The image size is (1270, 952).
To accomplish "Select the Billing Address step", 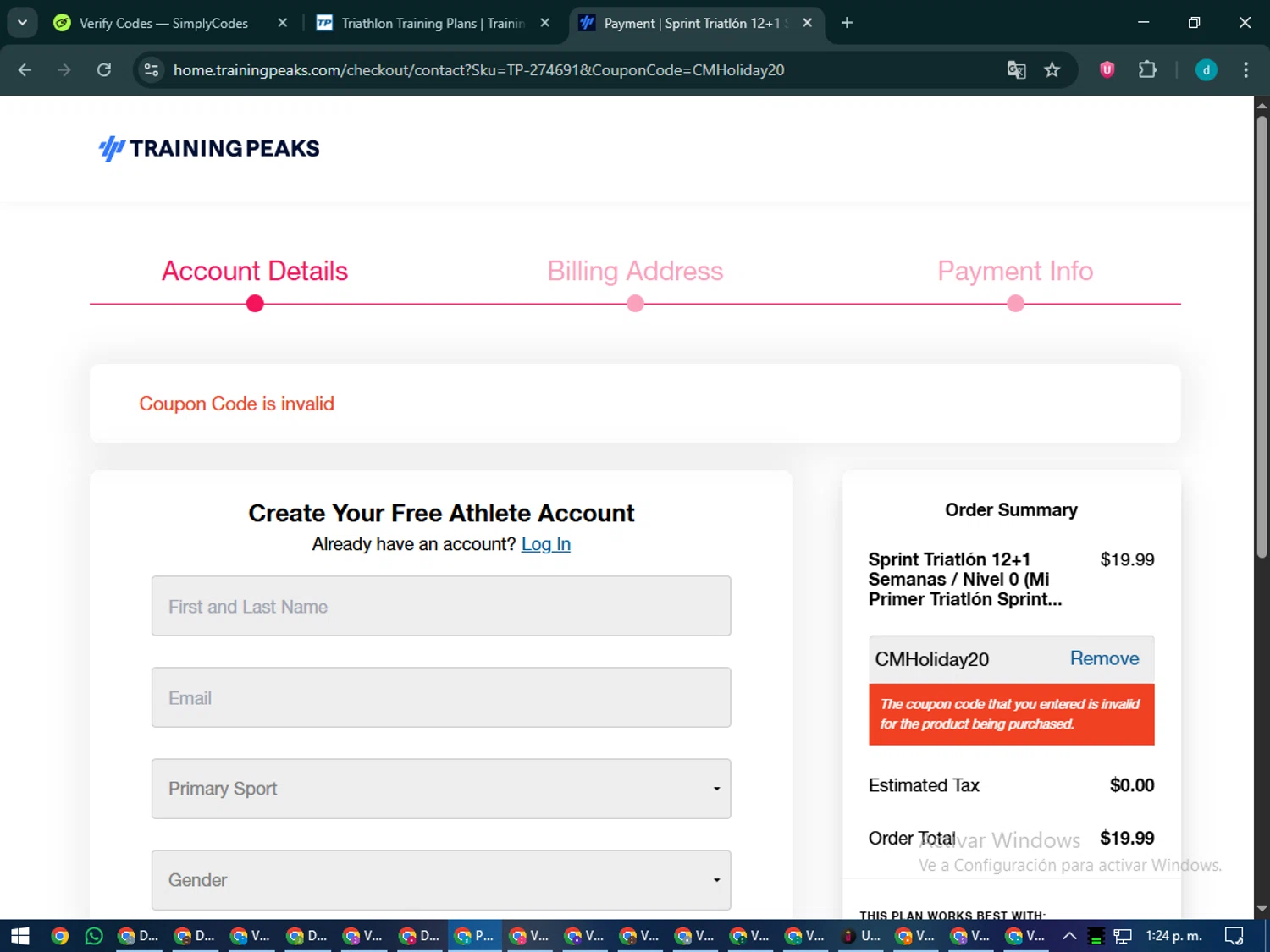I will coord(635,271).
